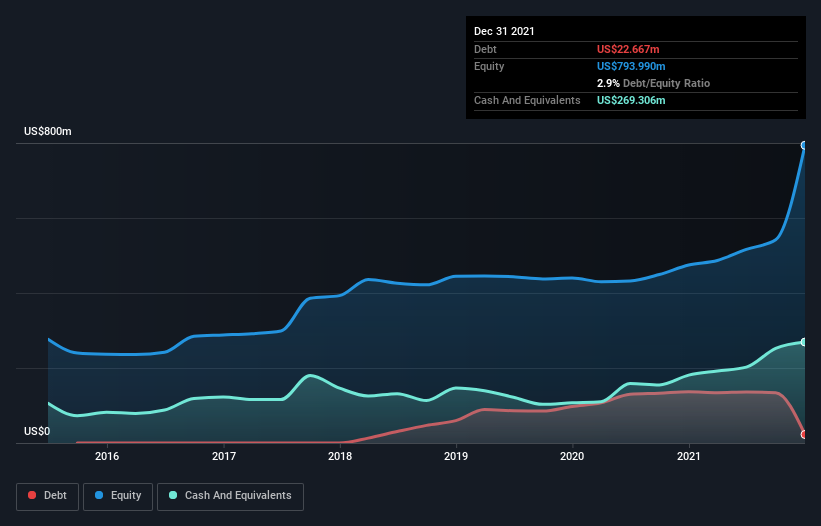Image resolution: width=821 pixels, height=526 pixels.
Task: Click the 2021 x-axis label
Action: (x=689, y=456)
